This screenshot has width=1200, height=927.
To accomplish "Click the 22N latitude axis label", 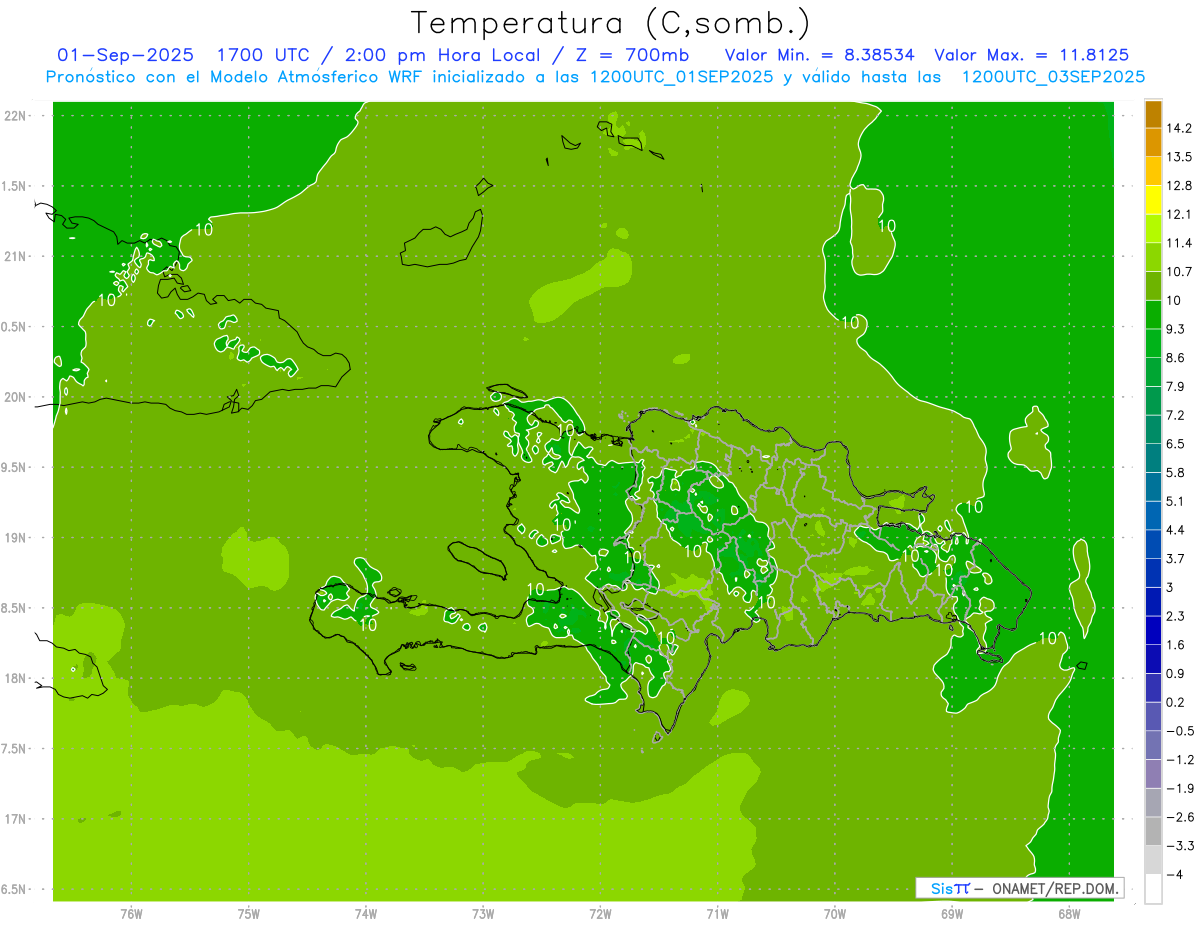I will pos(15,116).
